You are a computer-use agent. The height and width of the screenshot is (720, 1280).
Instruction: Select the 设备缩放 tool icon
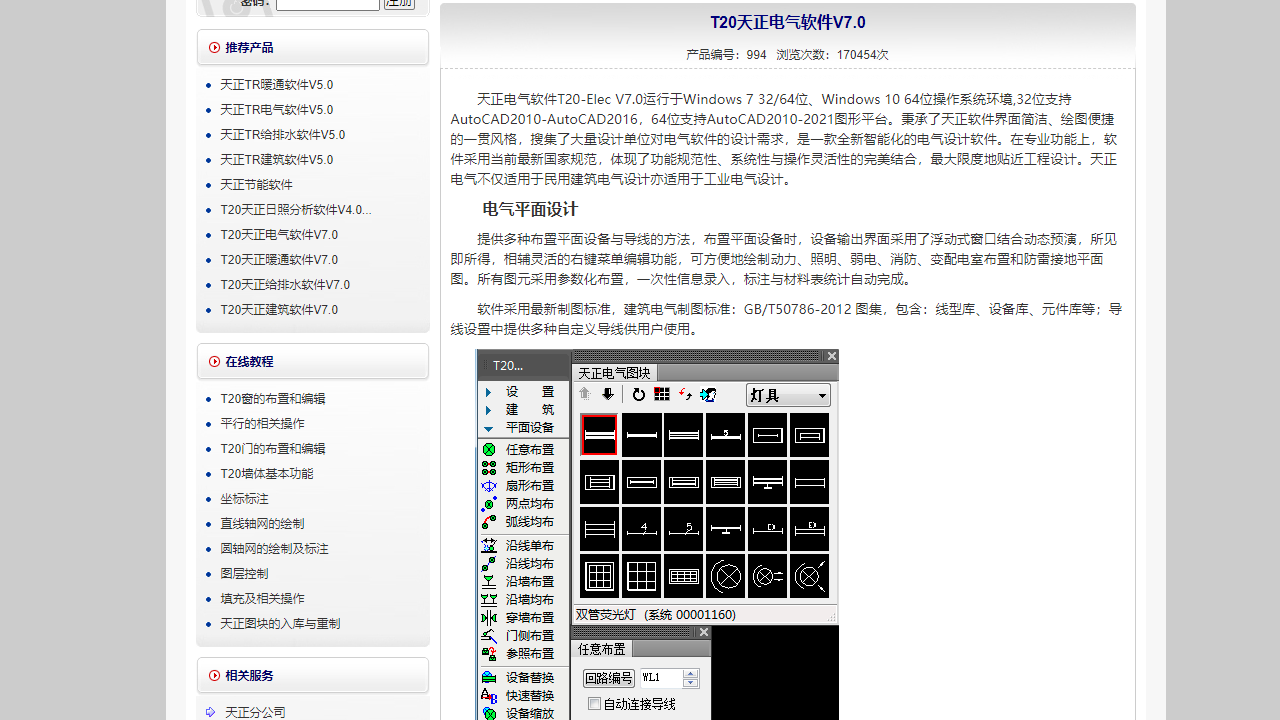point(489,713)
